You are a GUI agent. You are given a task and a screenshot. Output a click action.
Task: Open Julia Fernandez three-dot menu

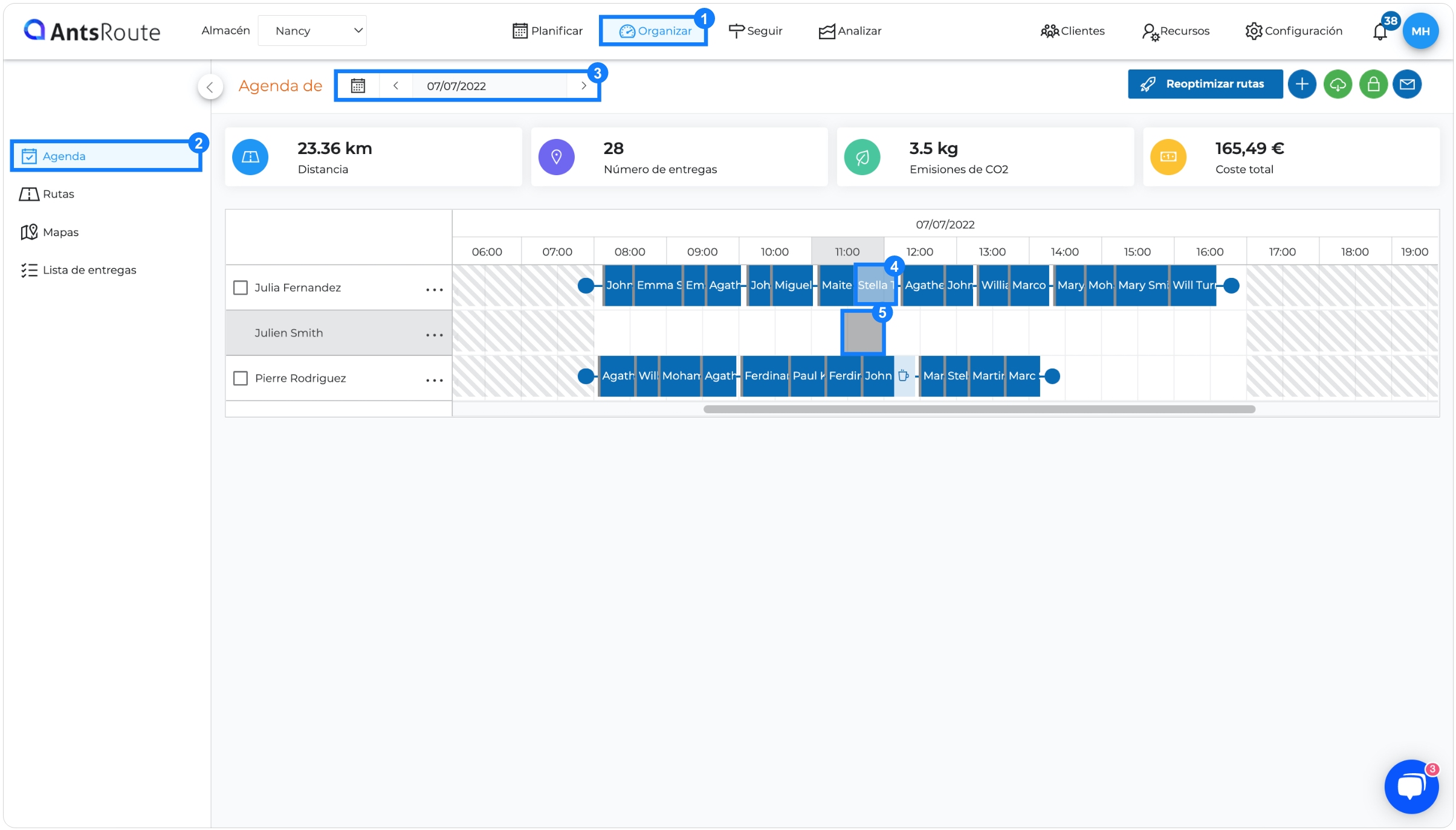click(x=434, y=289)
